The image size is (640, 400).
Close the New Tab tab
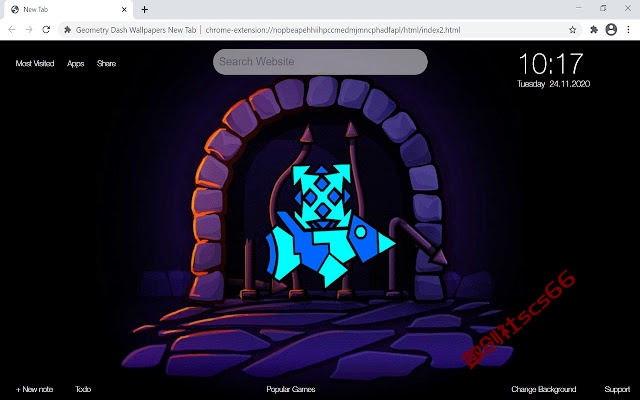click(x=124, y=9)
